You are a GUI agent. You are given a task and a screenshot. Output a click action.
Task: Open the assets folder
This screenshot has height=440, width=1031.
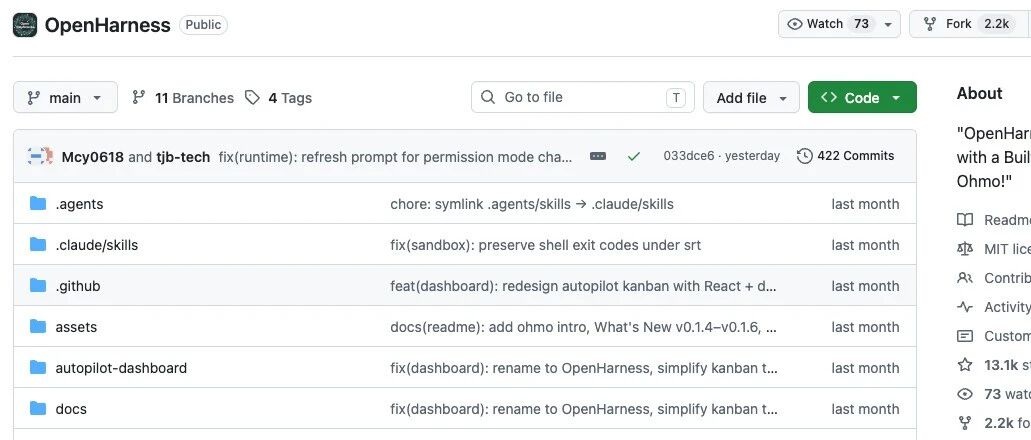[76, 327]
